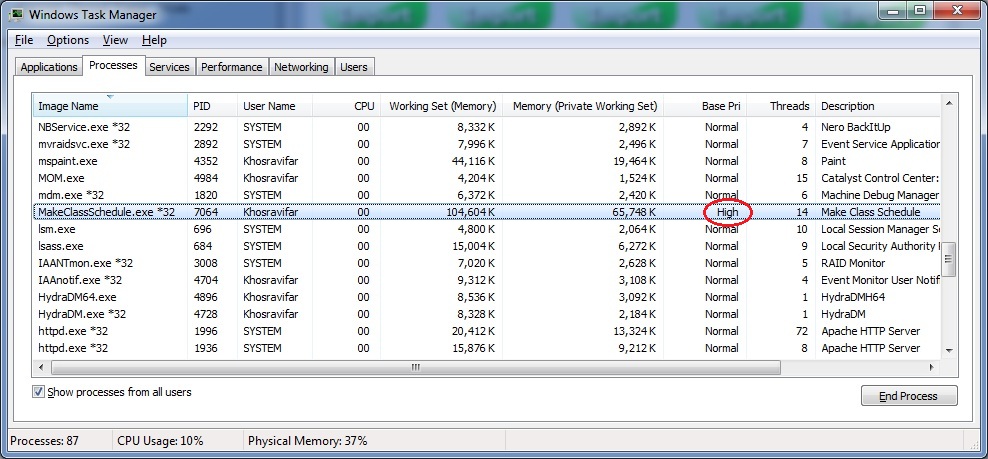Click PID 7064 cell
Screen dimensions: 988x459
[x=205, y=212]
